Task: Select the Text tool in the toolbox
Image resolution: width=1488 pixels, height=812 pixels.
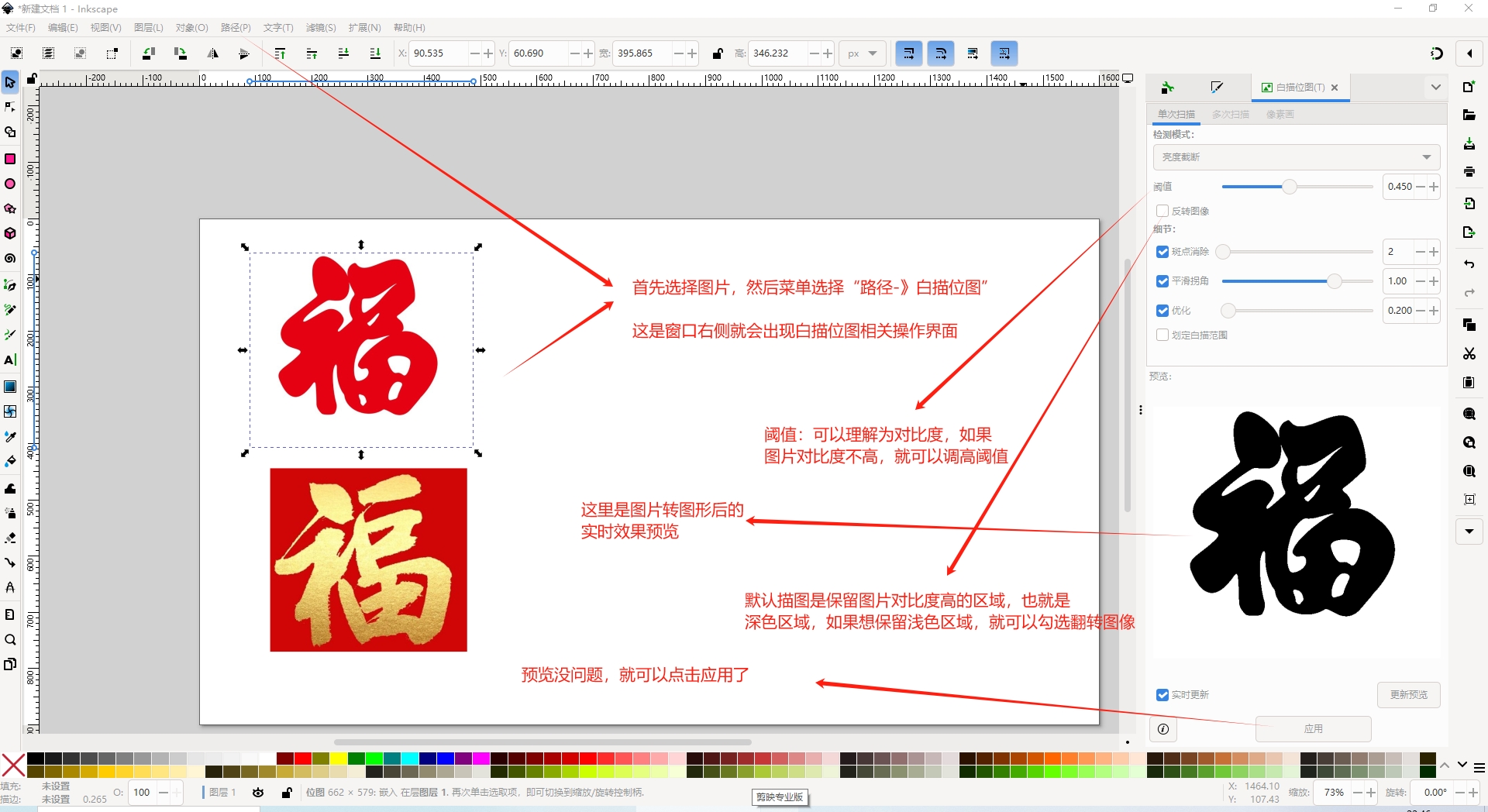Action: (x=10, y=360)
